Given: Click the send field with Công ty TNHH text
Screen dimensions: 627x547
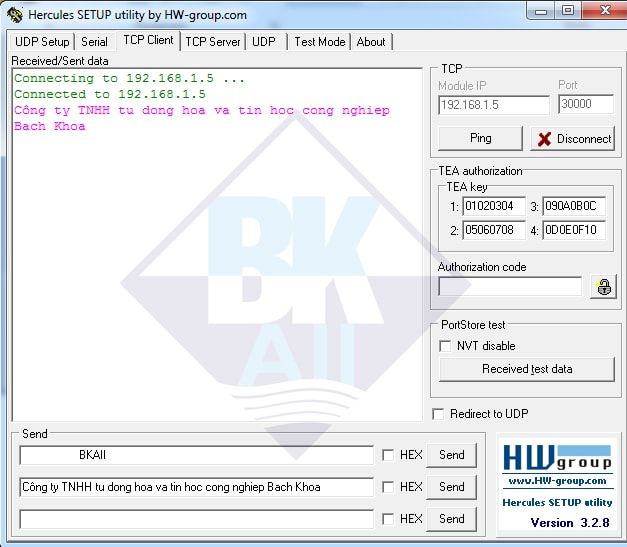Looking at the screenshot, I should click(196, 487).
